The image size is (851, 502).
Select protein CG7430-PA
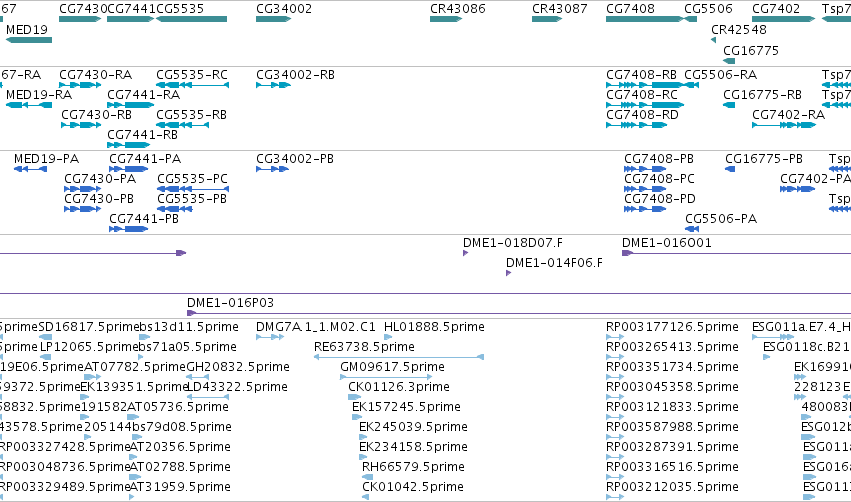tap(82, 189)
